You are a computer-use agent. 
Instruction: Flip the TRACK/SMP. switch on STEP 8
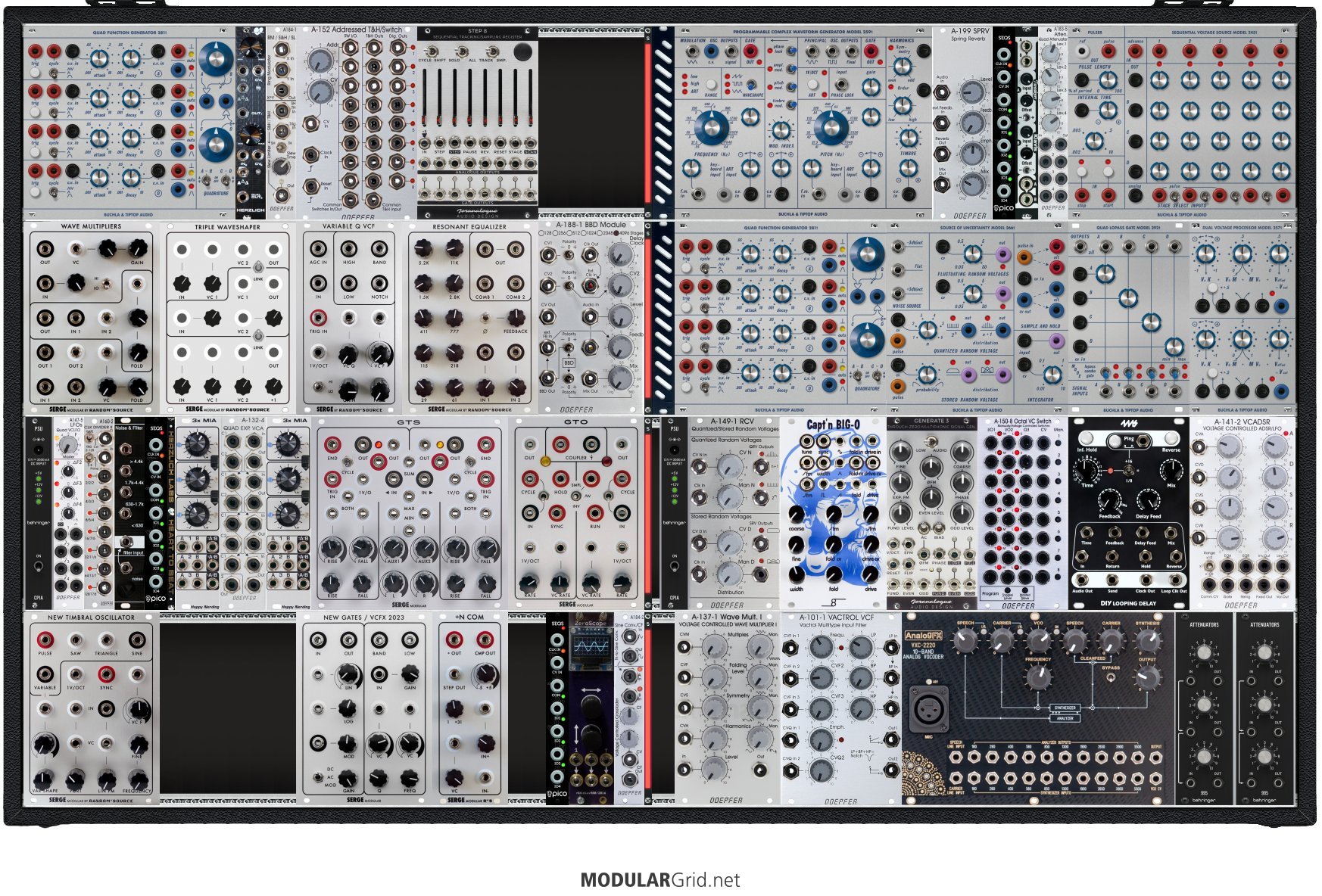click(x=491, y=51)
